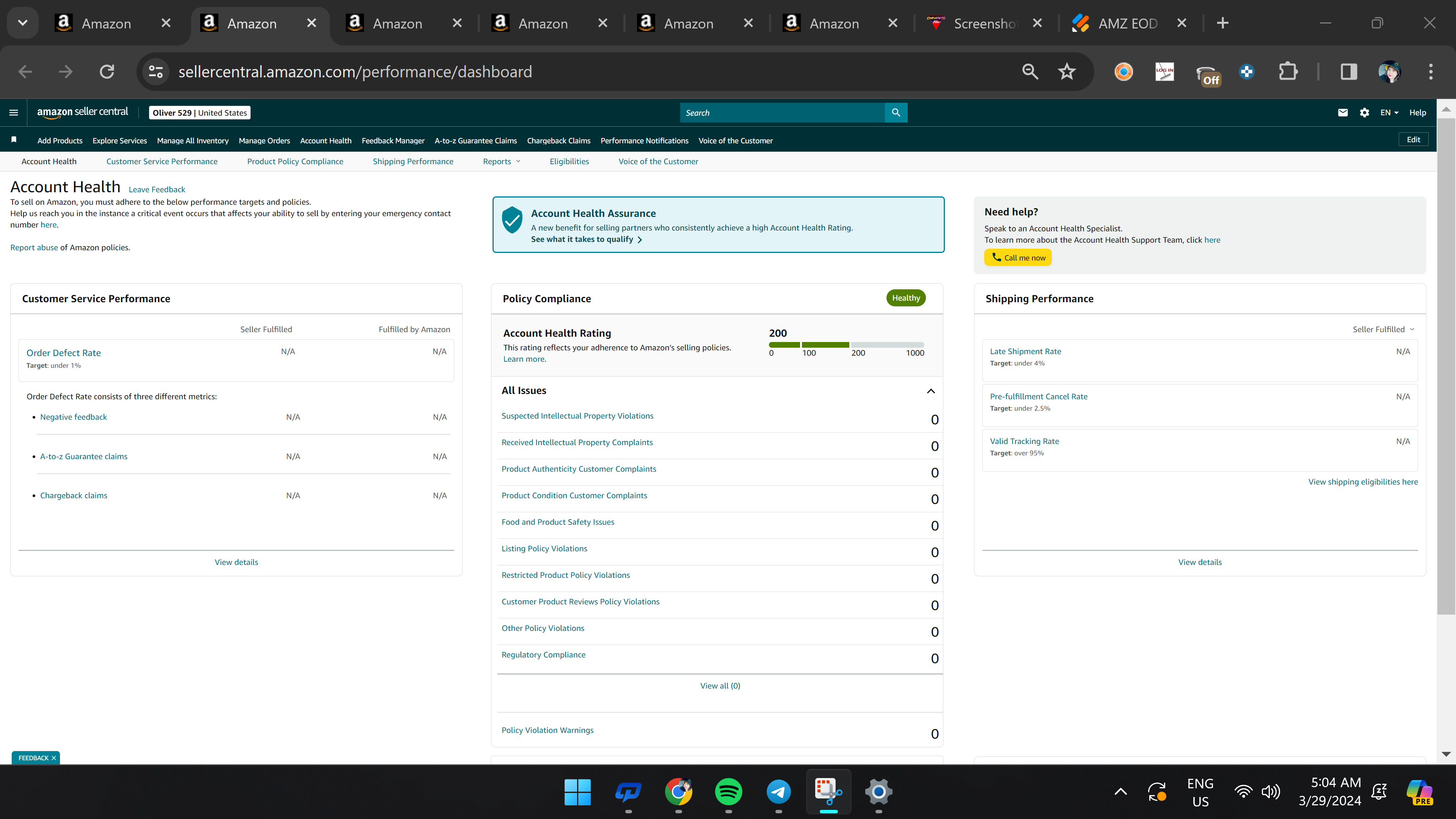This screenshot has width=1456, height=819.
Task: Switch to Product Policy Compliance tab
Action: click(x=295, y=162)
